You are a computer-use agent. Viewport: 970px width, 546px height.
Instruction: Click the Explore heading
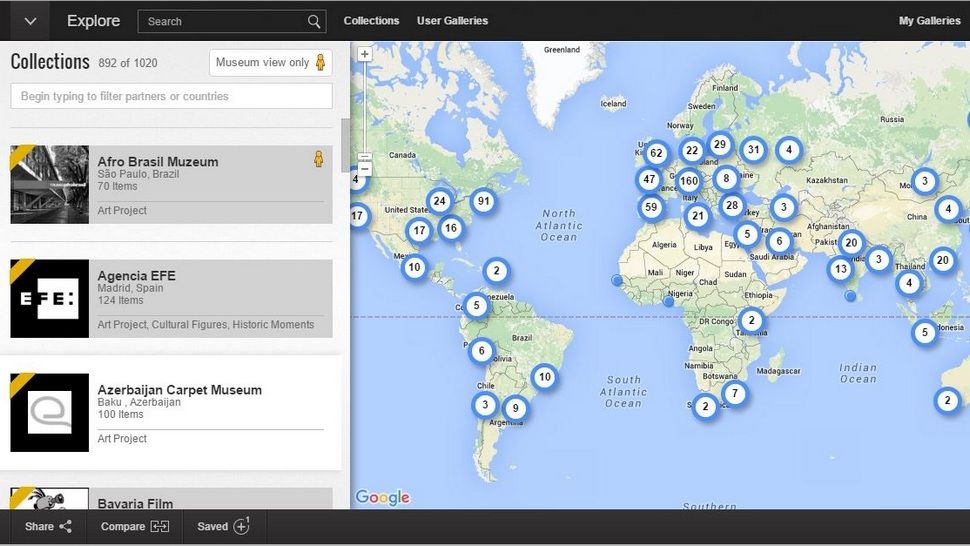pyautogui.click(x=93, y=21)
